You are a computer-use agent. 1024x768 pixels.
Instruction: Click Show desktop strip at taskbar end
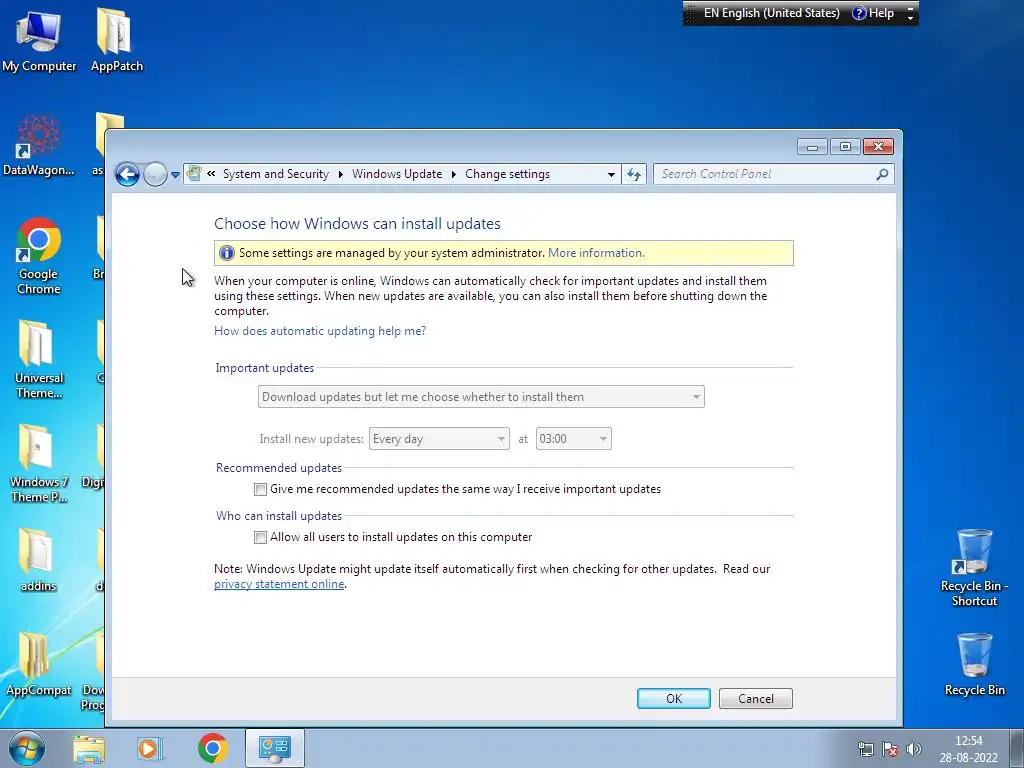point(1018,748)
